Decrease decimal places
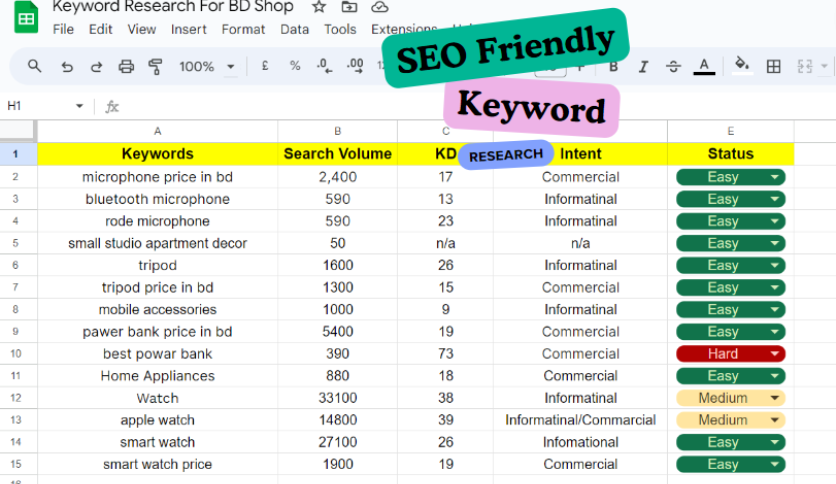Screen dimensions: 836x484 click(x=324, y=66)
